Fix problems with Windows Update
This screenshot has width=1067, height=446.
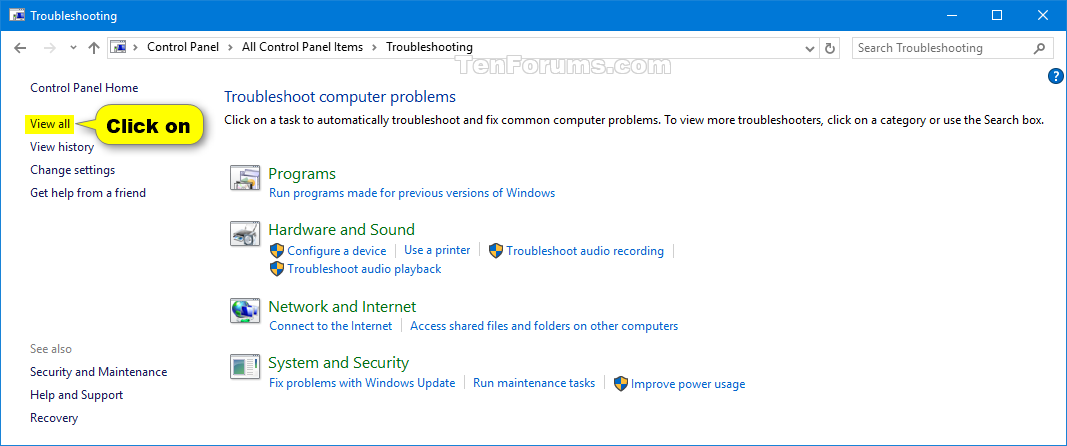click(x=362, y=383)
